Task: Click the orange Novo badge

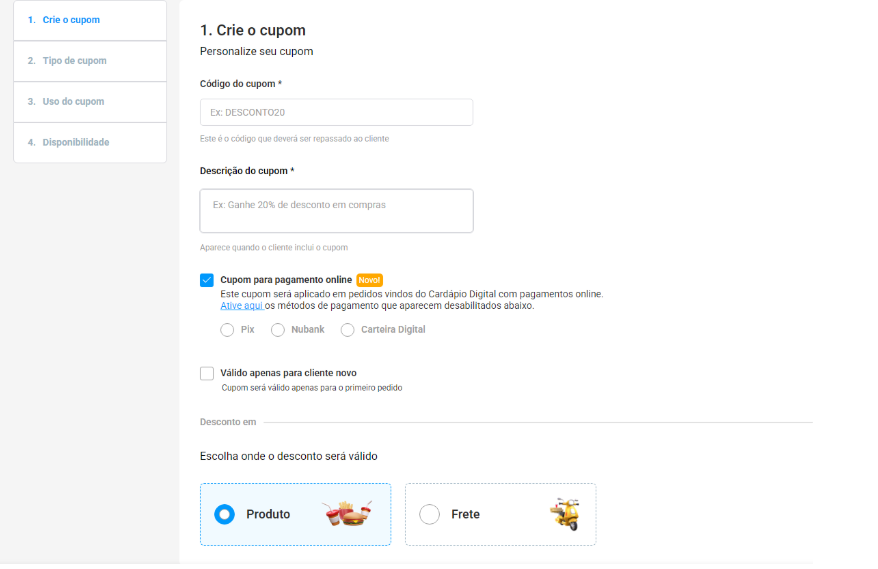Action: (369, 280)
